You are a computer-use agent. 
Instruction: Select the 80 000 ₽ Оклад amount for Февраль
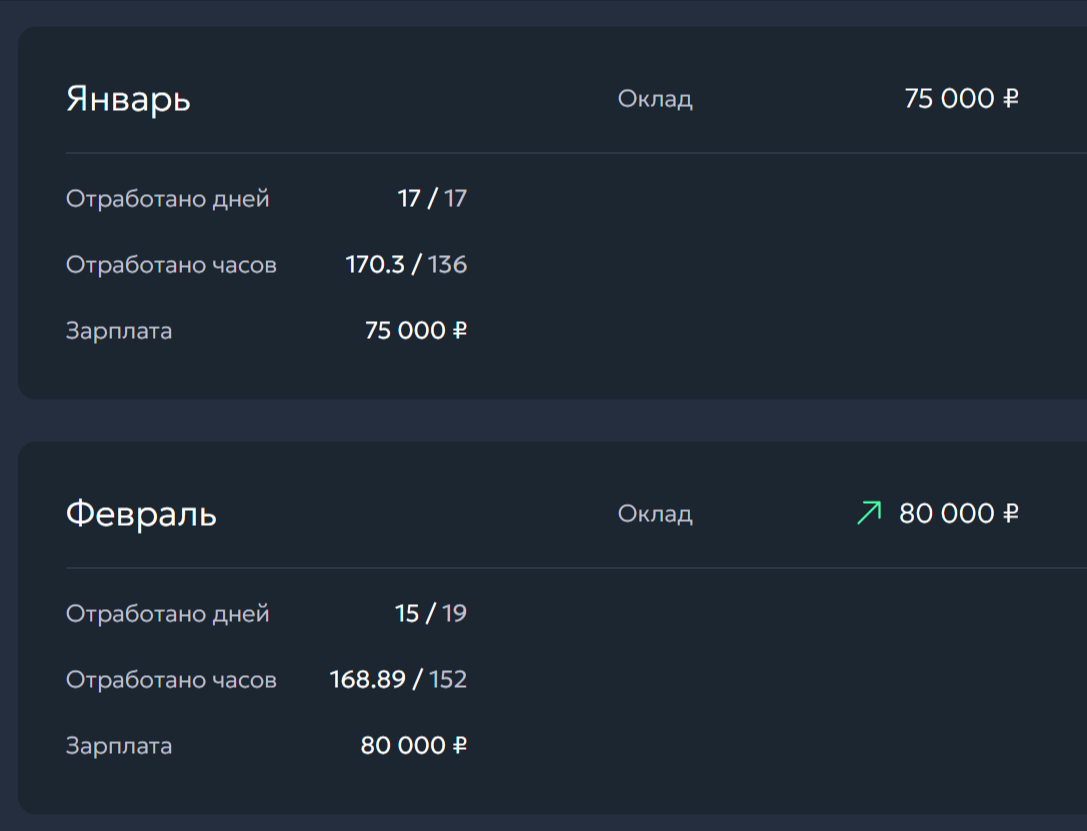(959, 514)
